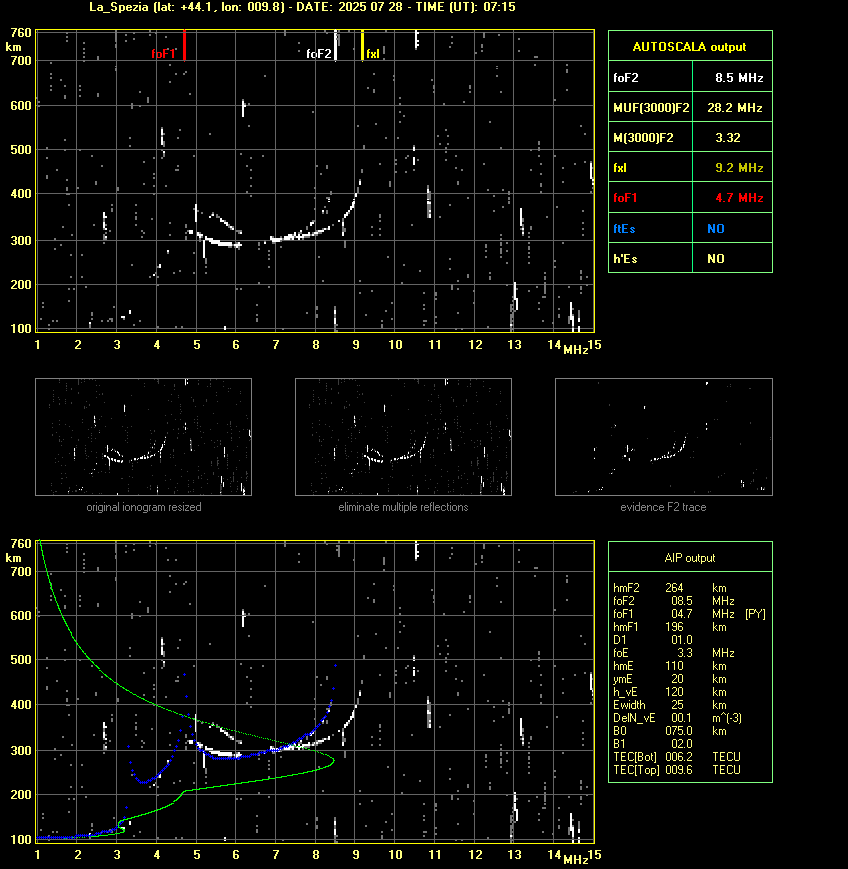Click the [PY] tag beside foF1
The height and width of the screenshot is (869, 848).
pyautogui.click(x=755, y=614)
